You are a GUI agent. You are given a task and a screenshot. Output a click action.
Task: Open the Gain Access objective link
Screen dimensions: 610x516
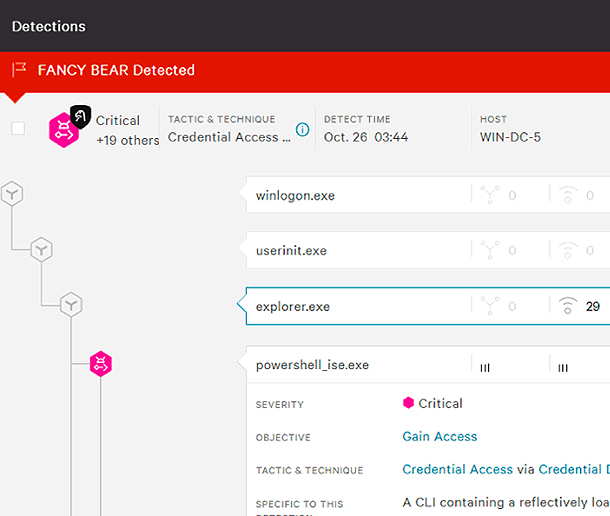pos(440,437)
